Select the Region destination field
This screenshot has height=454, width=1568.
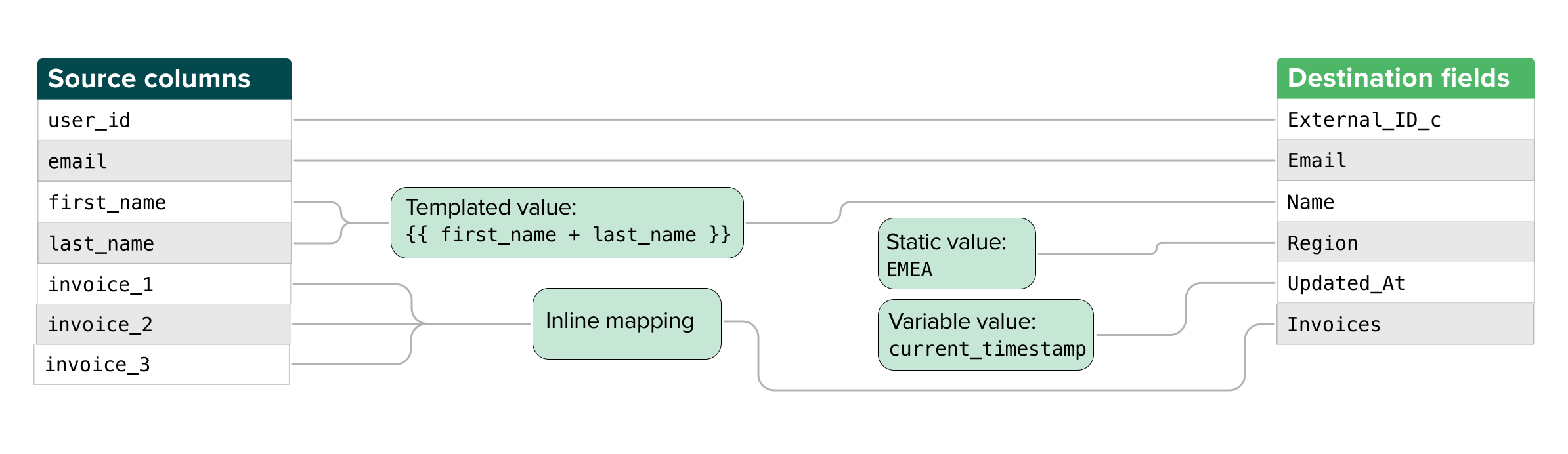pos(1405,243)
